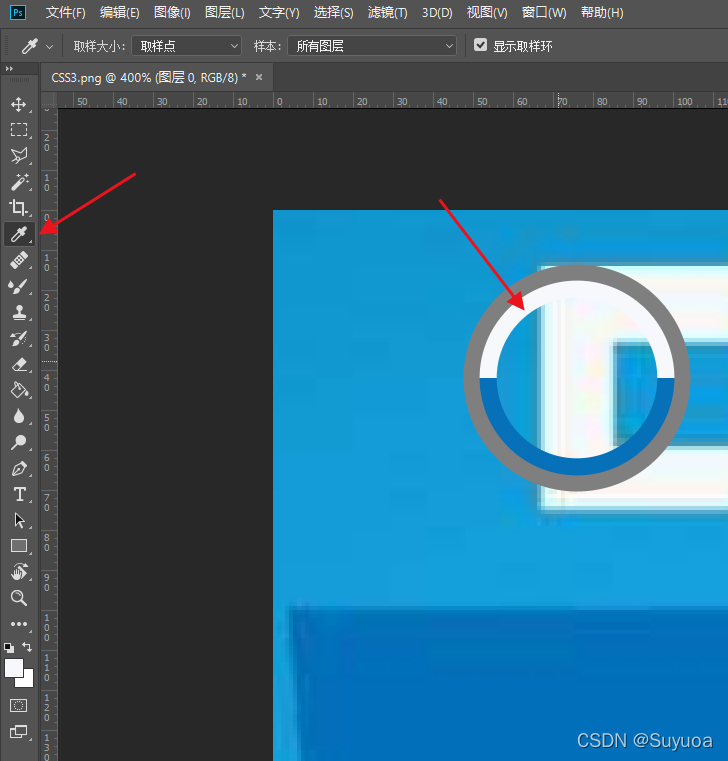Select the Crop tool
The width and height of the screenshot is (728, 761).
point(19,208)
